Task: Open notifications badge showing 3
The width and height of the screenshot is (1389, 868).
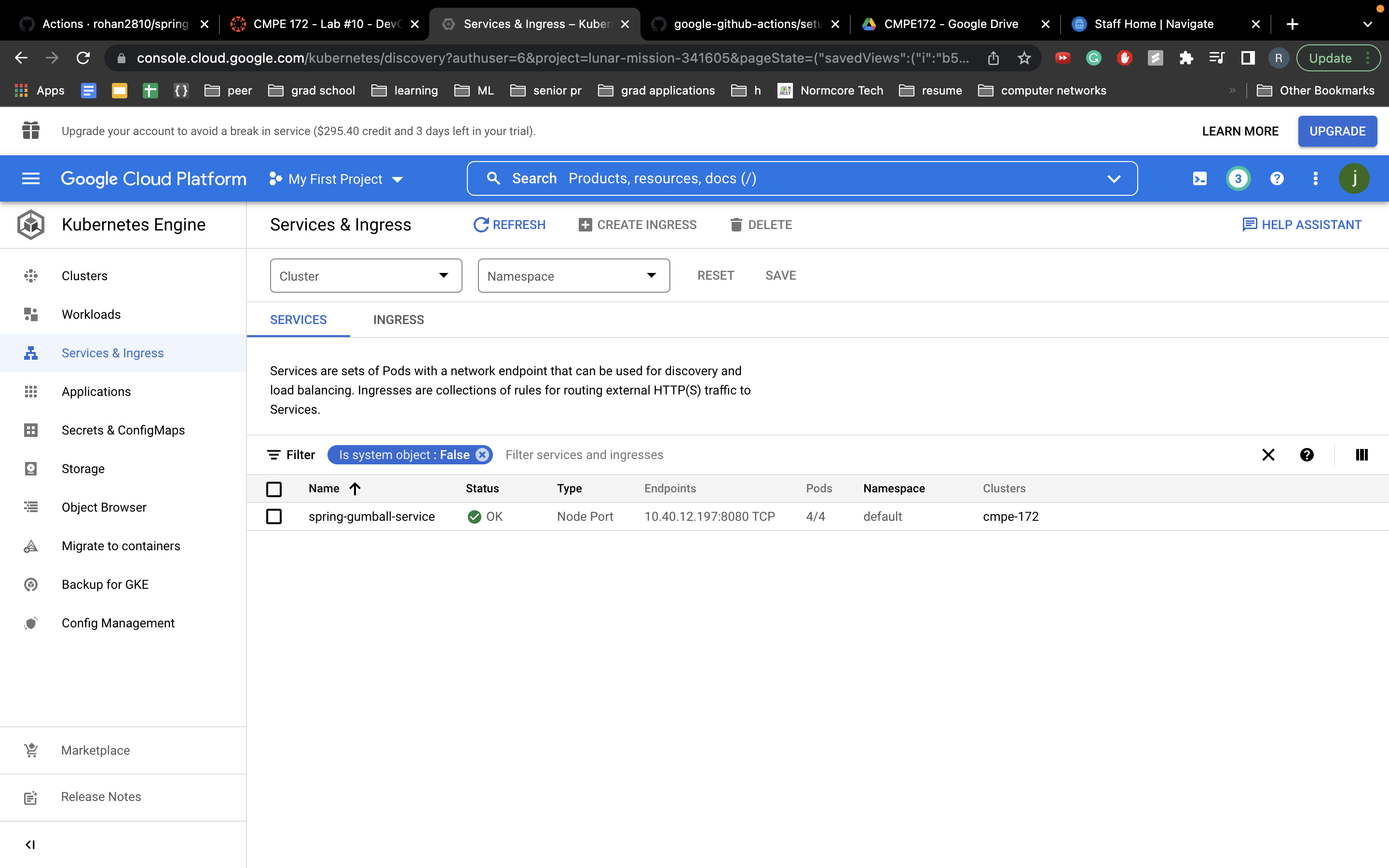Action: pyautogui.click(x=1238, y=178)
